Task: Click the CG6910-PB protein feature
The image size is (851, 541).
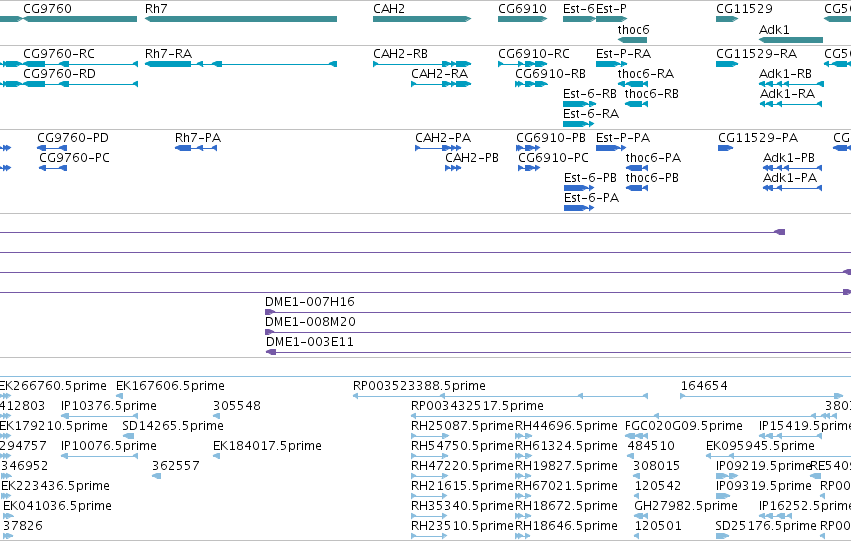Action: point(528,148)
